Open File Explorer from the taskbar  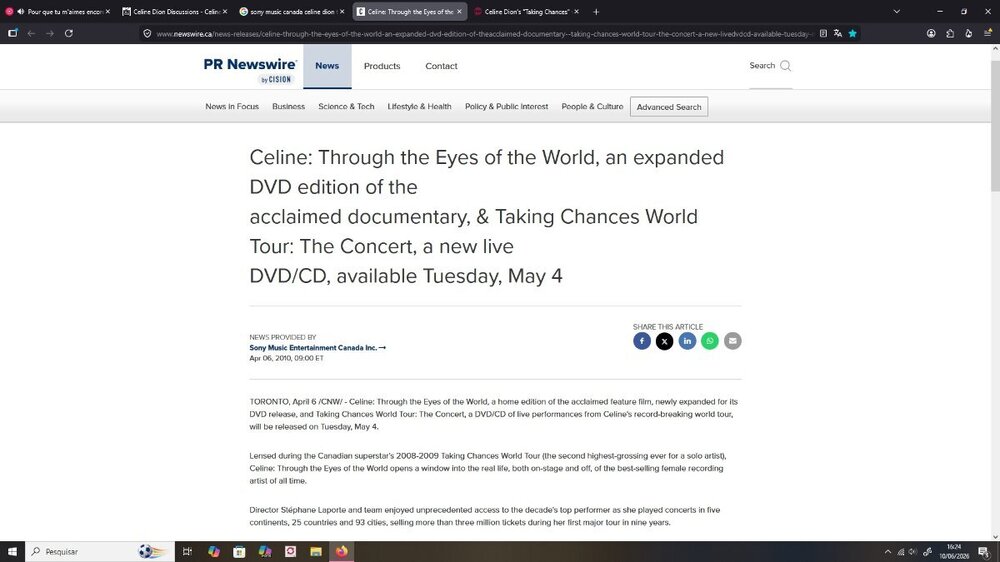(316, 551)
